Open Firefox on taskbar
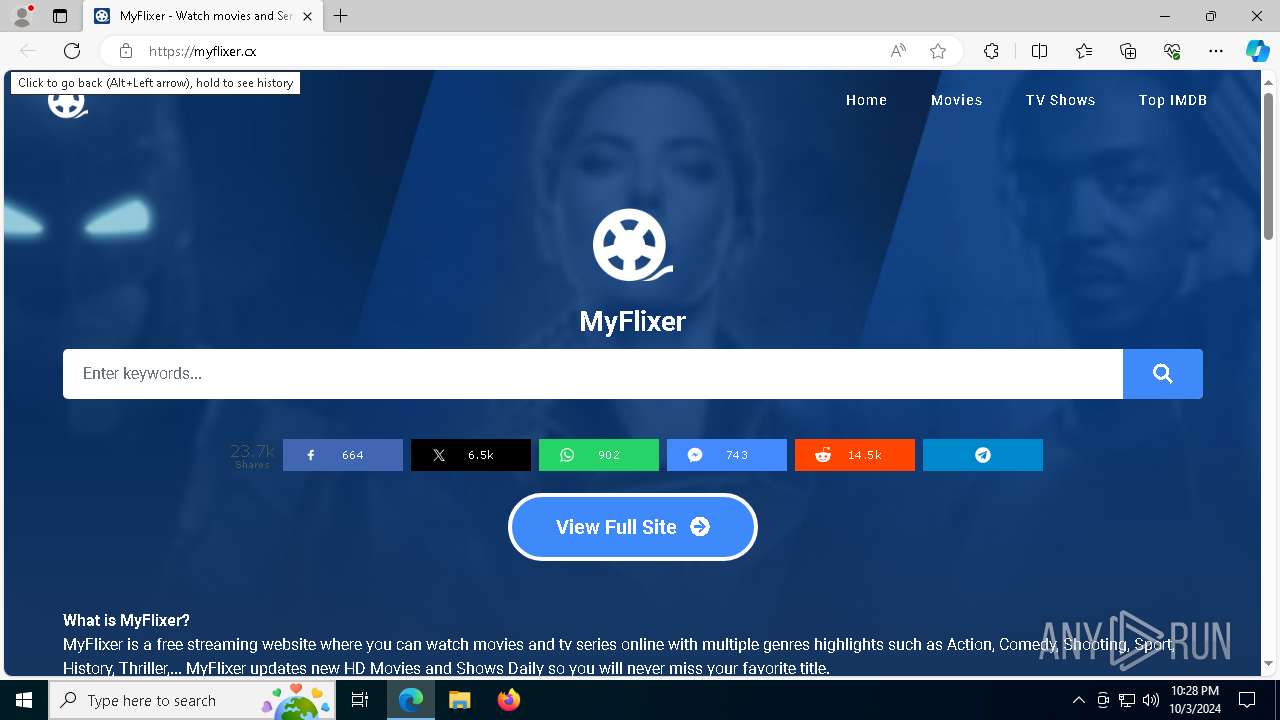1280x720 pixels. pos(508,700)
